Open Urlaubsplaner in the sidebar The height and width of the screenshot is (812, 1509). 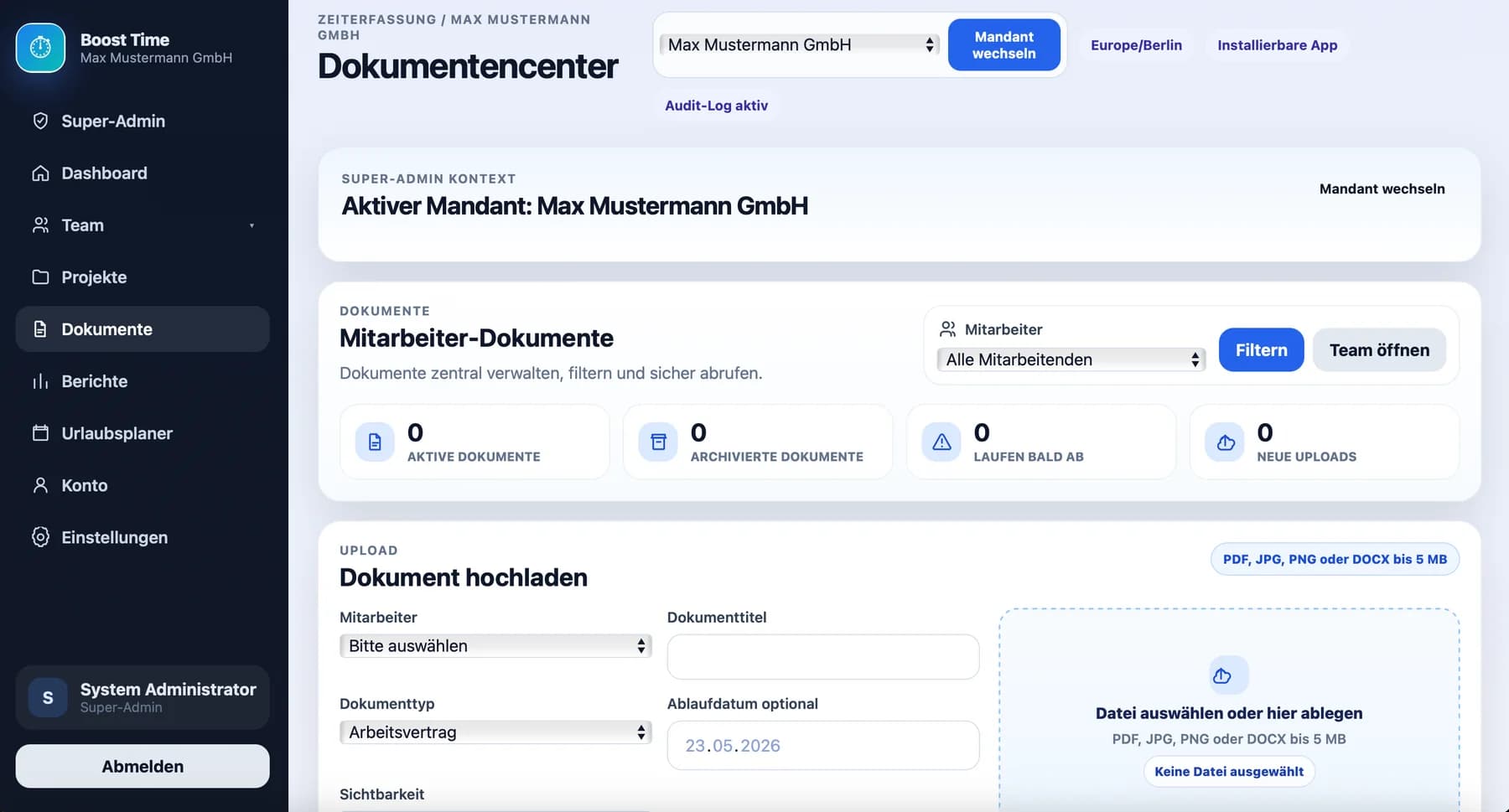pos(143,433)
